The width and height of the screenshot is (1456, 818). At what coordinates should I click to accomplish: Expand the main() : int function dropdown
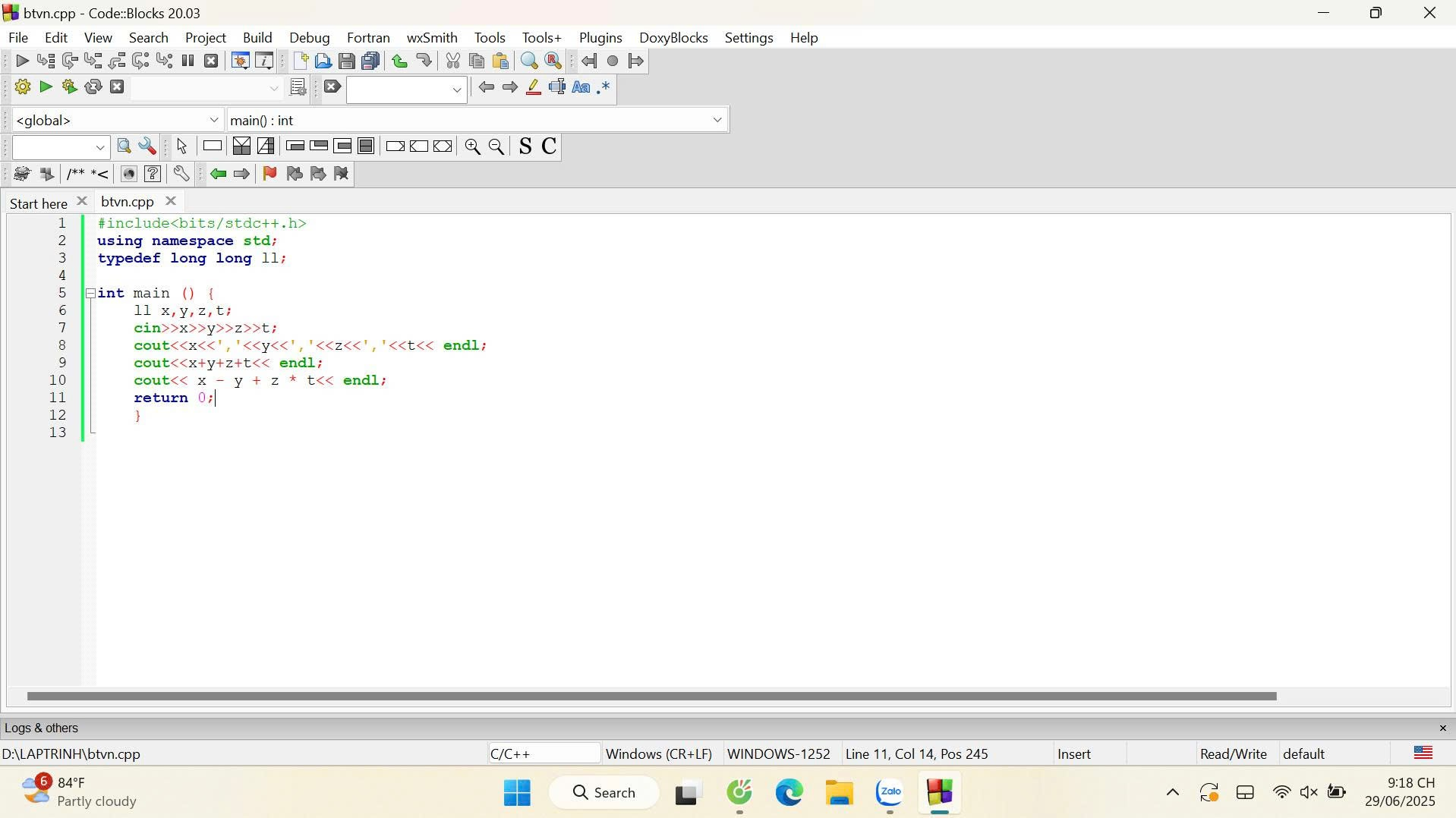717,120
